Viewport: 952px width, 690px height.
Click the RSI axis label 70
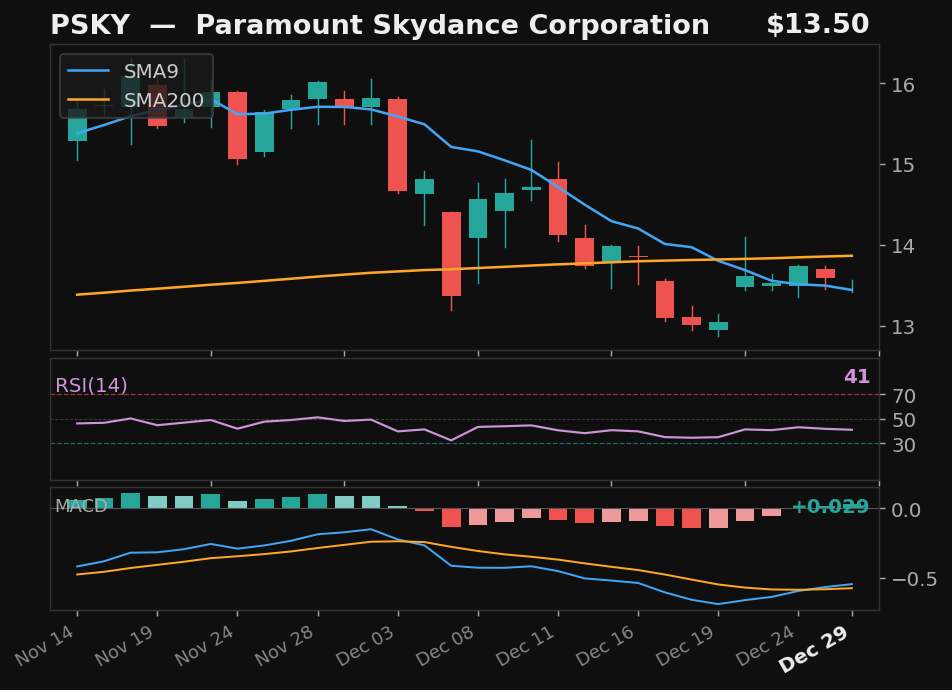(x=903, y=396)
